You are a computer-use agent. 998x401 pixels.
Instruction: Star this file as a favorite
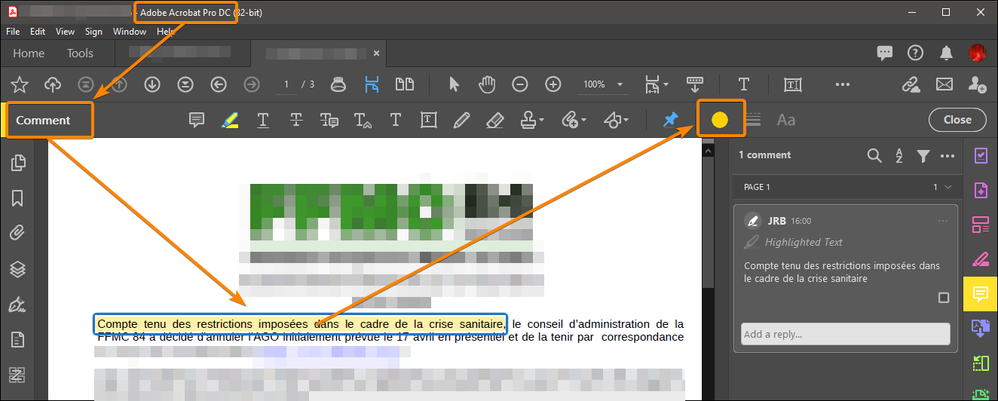click(20, 84)
